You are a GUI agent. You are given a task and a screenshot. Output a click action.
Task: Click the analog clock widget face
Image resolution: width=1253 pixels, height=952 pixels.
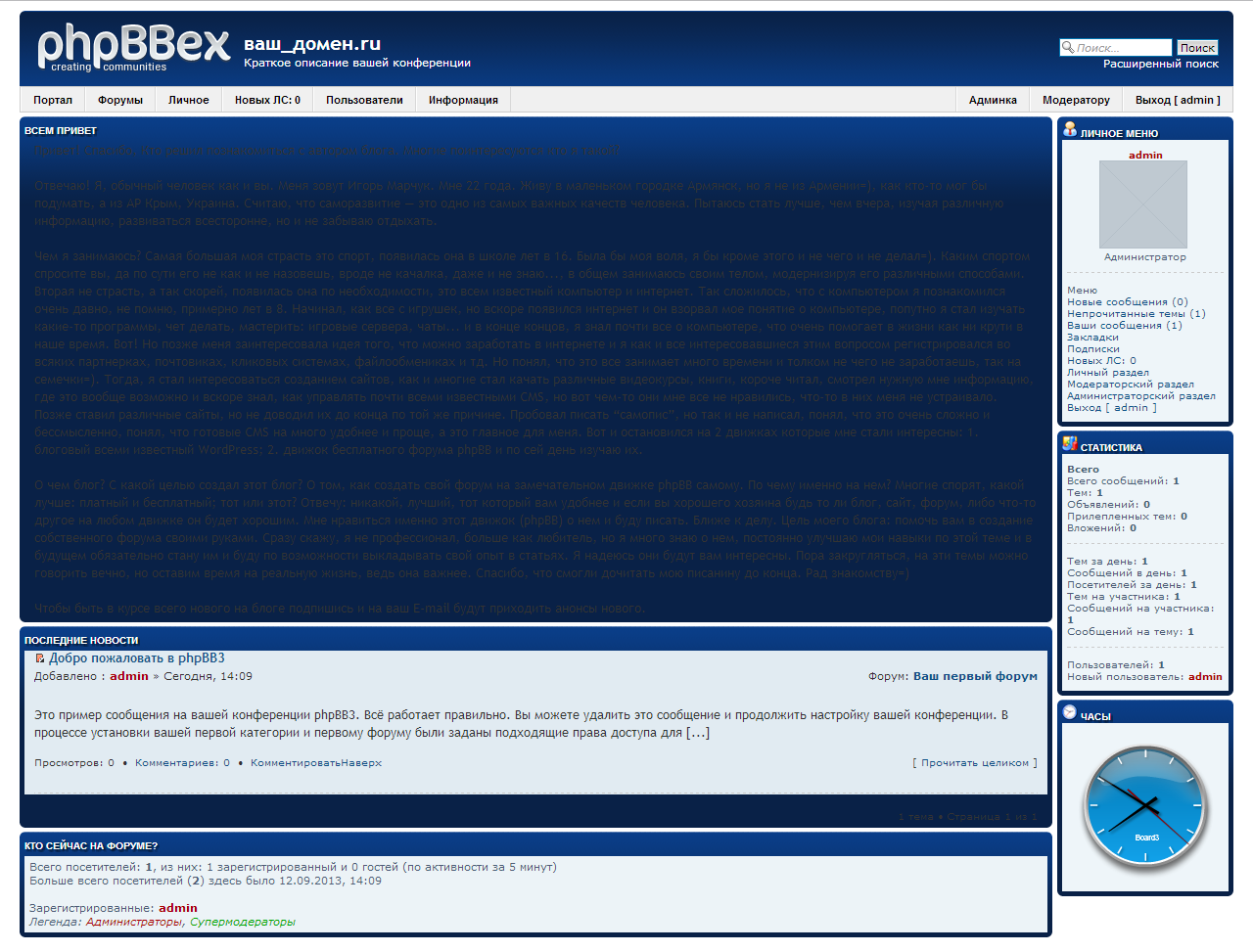coord(1144,808)
